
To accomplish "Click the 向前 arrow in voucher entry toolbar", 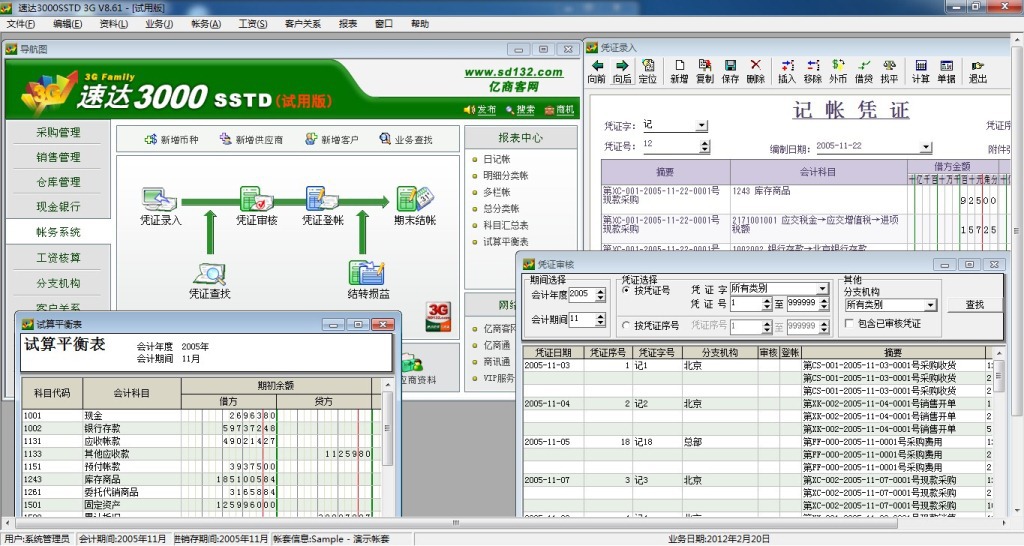I will 596,71.
